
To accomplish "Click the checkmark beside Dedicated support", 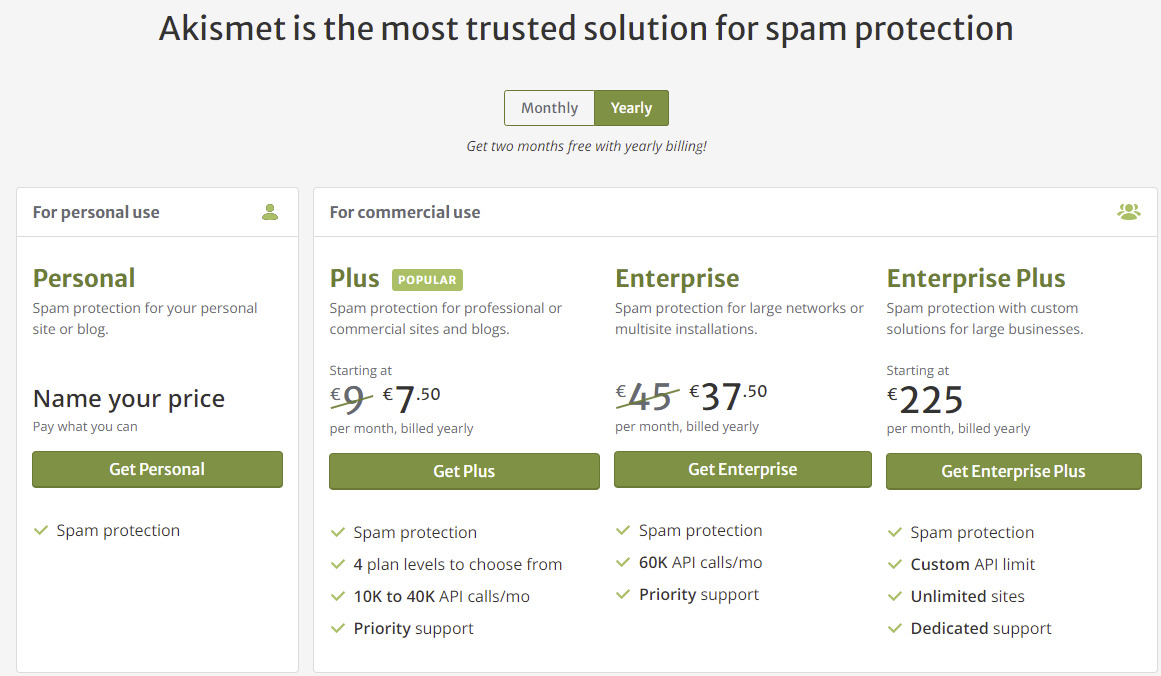I will click(894, 628).
